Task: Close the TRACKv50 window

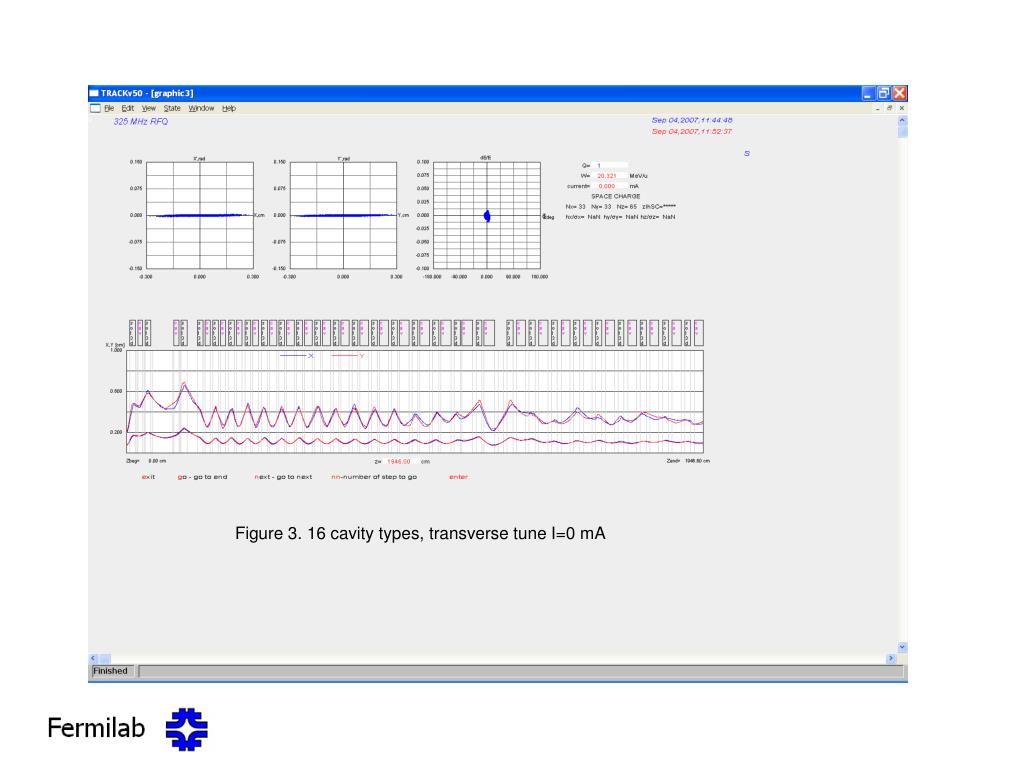Action: 899,93
